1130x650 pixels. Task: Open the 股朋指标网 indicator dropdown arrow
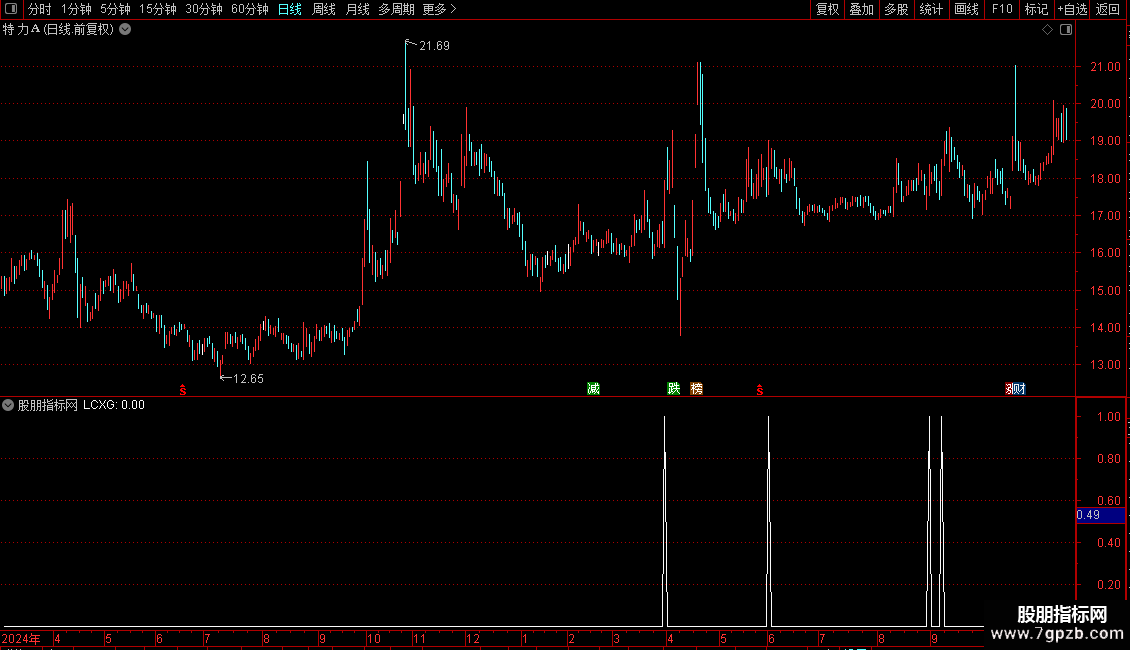[x=8, y=405]
